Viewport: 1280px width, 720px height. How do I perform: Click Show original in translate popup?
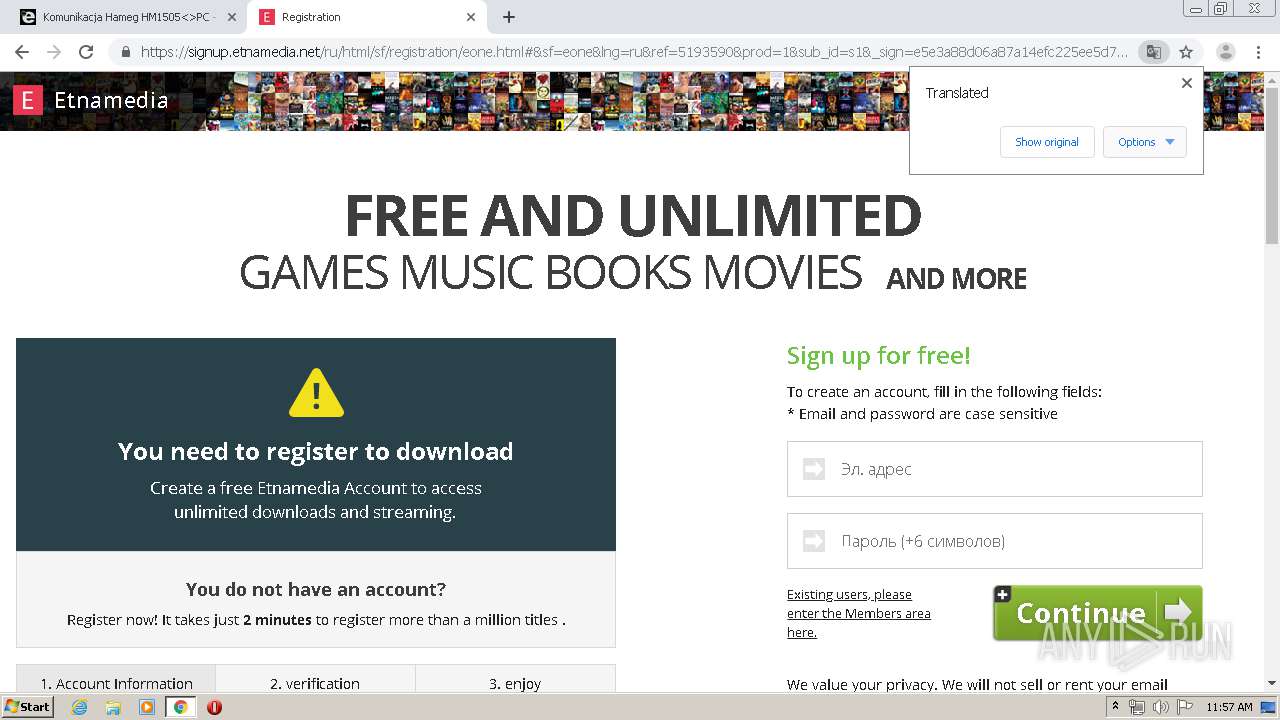[1047, 142]
